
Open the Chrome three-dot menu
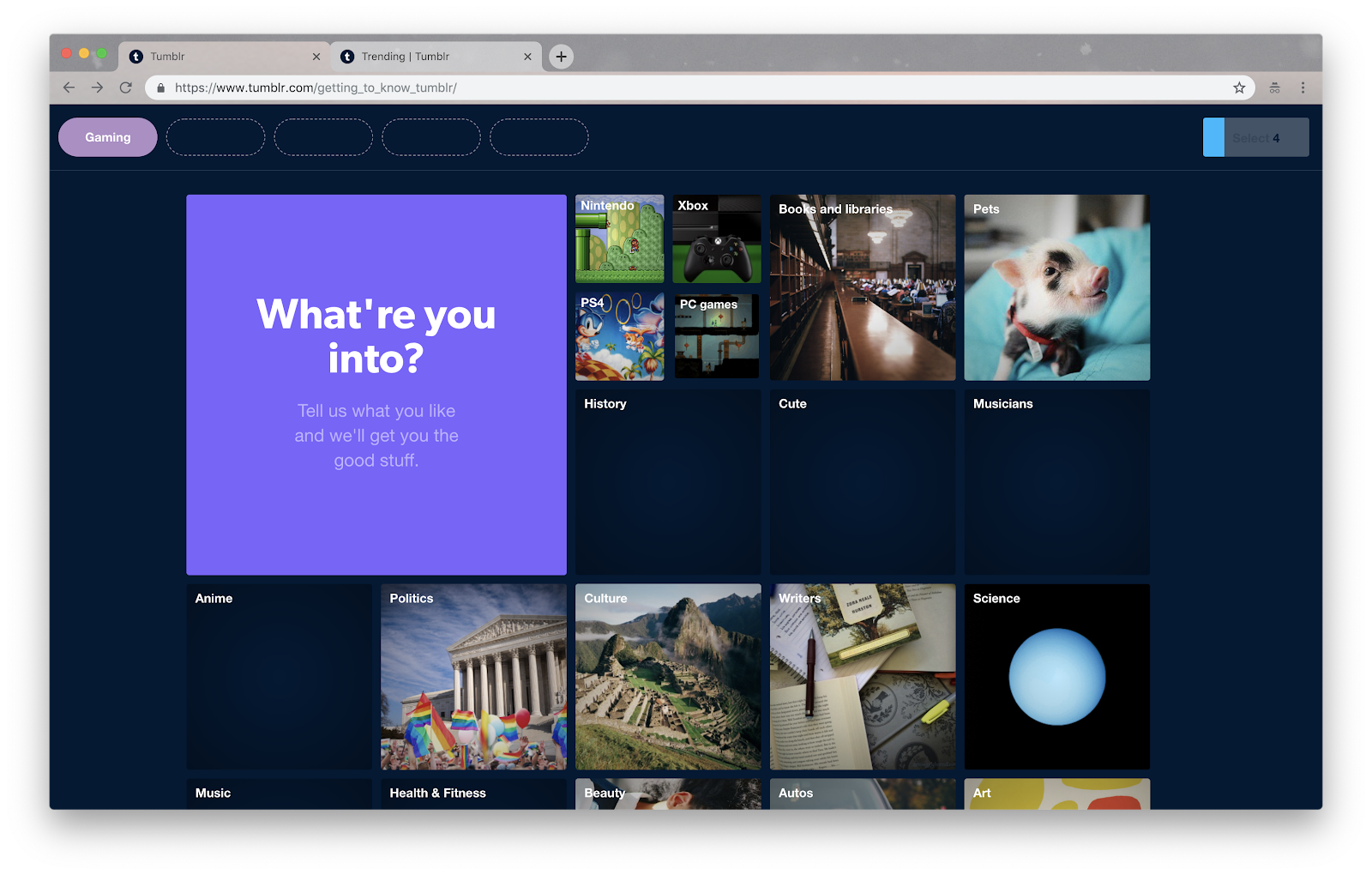point(1303,87)
